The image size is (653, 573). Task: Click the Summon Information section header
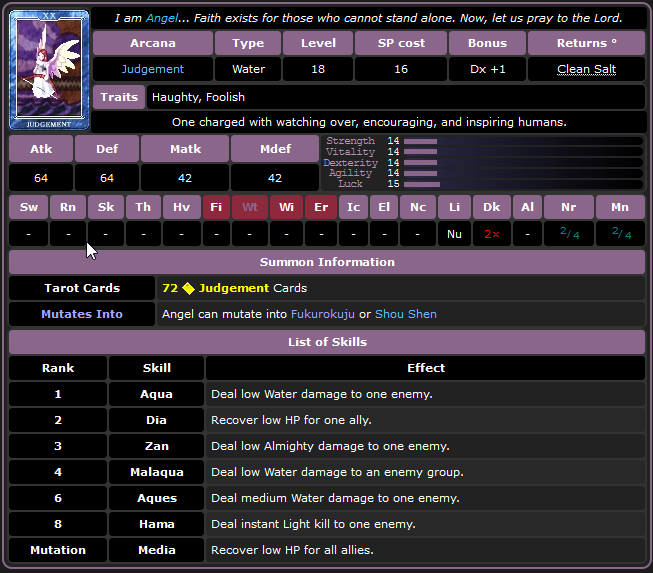(327, 262)
